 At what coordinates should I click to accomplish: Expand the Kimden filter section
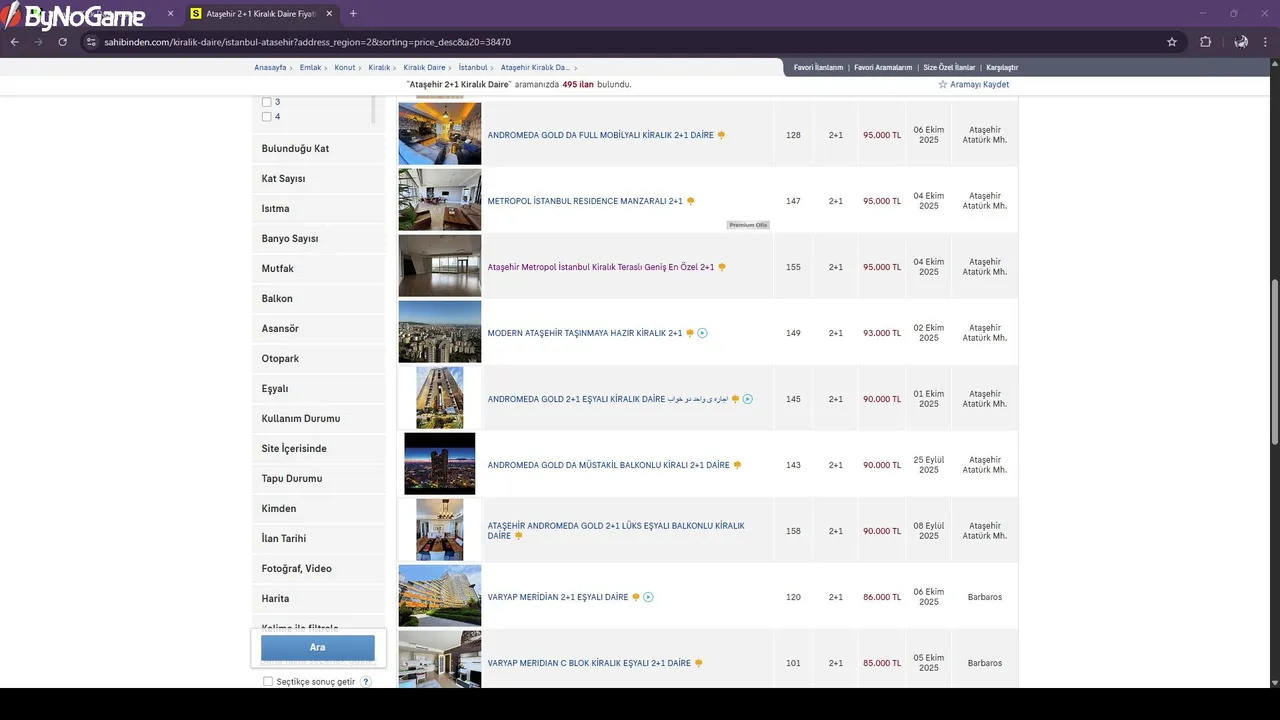(318, 509)
